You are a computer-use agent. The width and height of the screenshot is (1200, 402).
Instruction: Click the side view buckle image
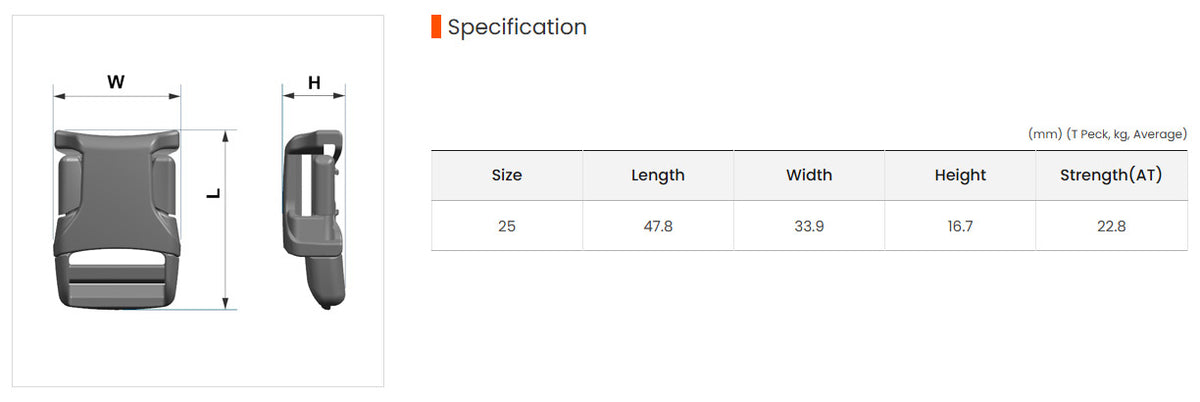(315, 220)
